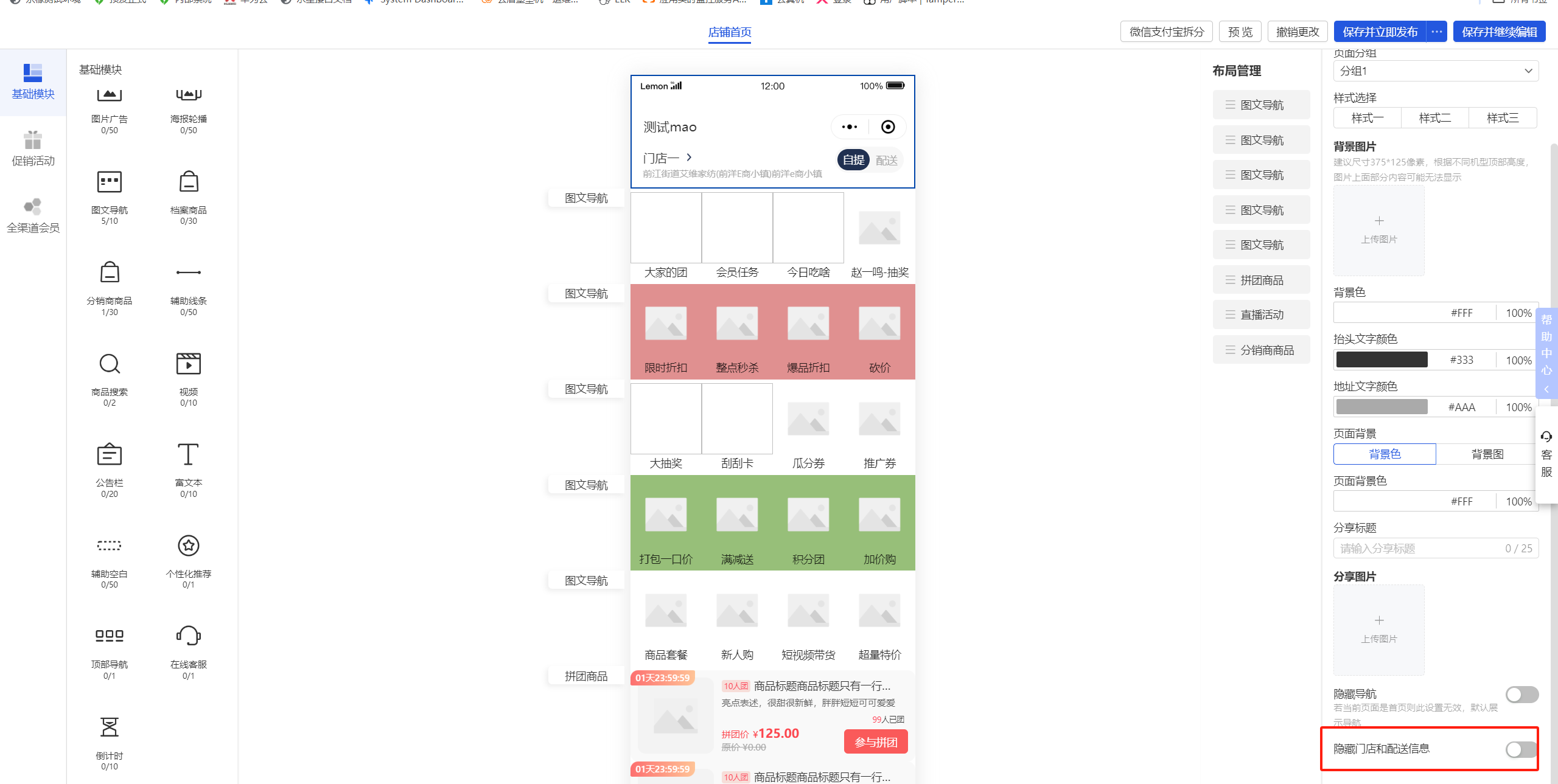
Task: Select the 海报轮播 module icon
Action: 189,94
